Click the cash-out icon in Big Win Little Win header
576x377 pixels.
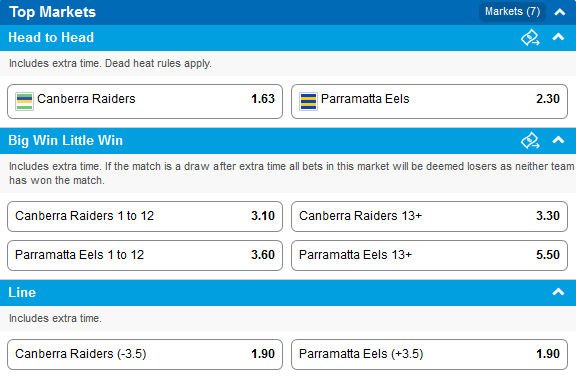click(530, 140)
